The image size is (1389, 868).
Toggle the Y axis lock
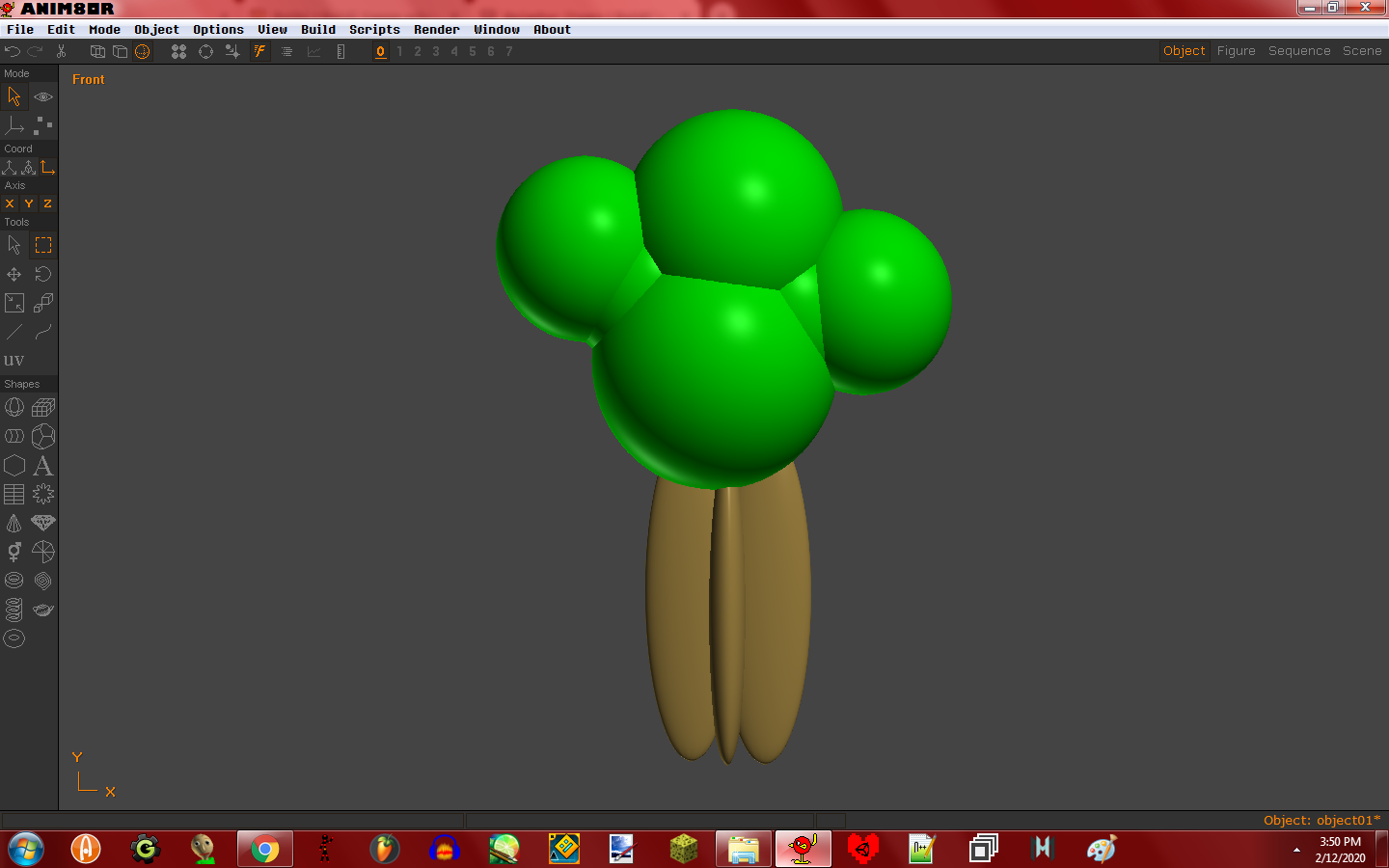click(x=29, y=203)
